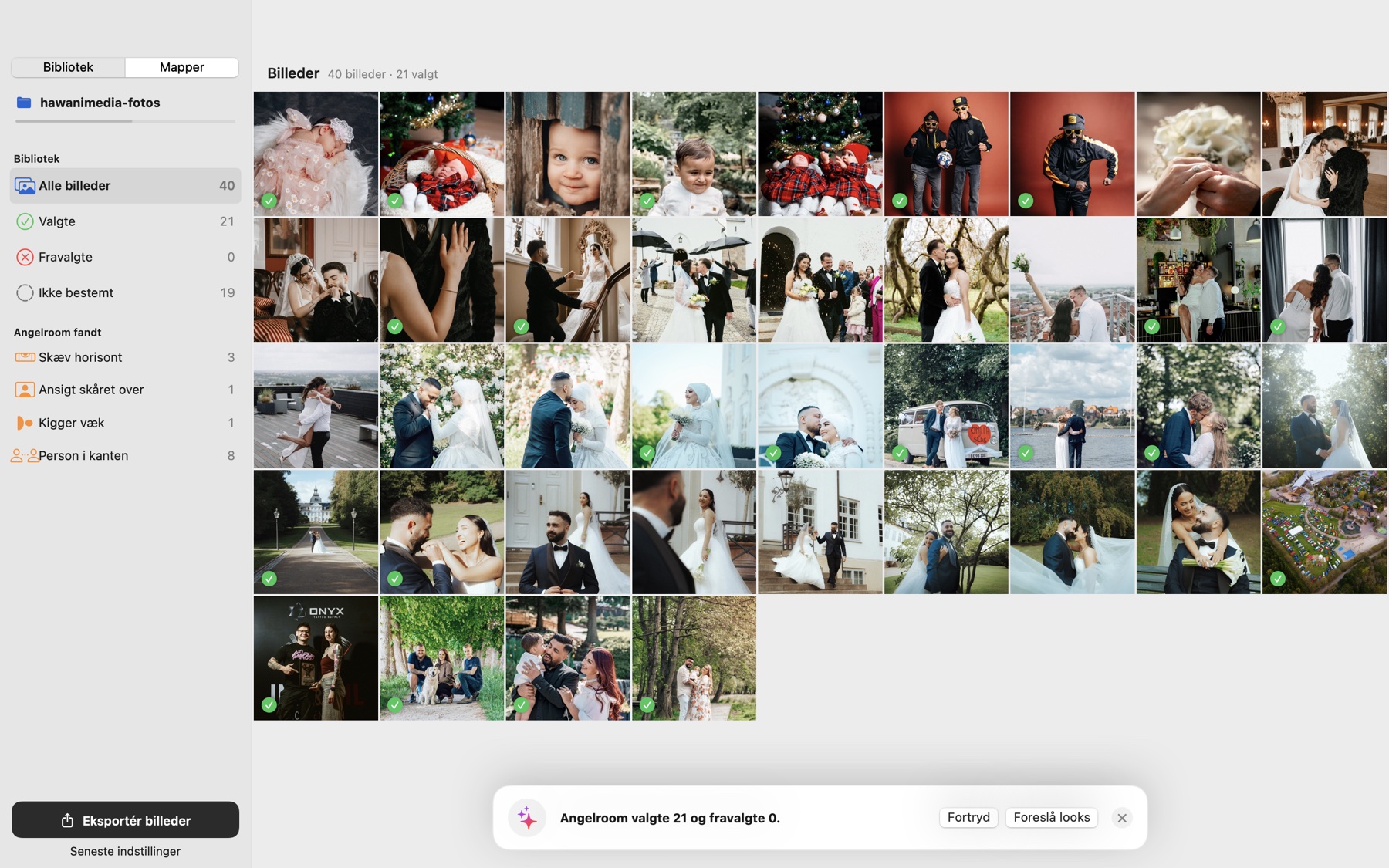Click the Kigger væk icon
Viewport: 1389px width, 868px height.
point(25,423)
